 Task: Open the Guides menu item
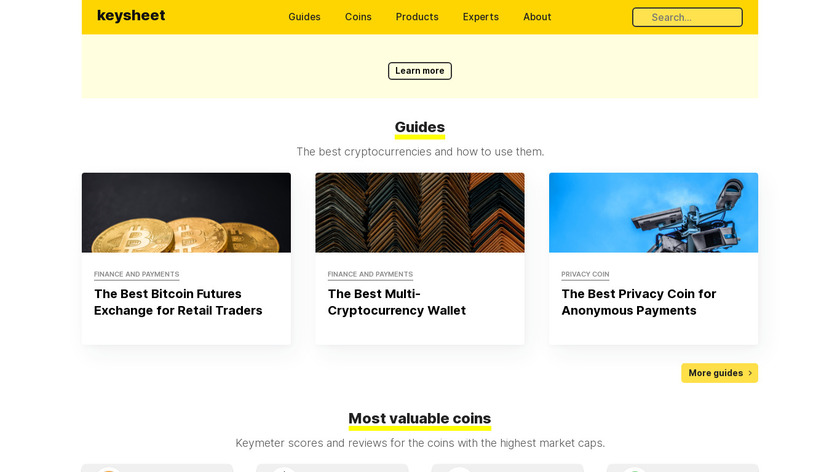pos(304,17)
